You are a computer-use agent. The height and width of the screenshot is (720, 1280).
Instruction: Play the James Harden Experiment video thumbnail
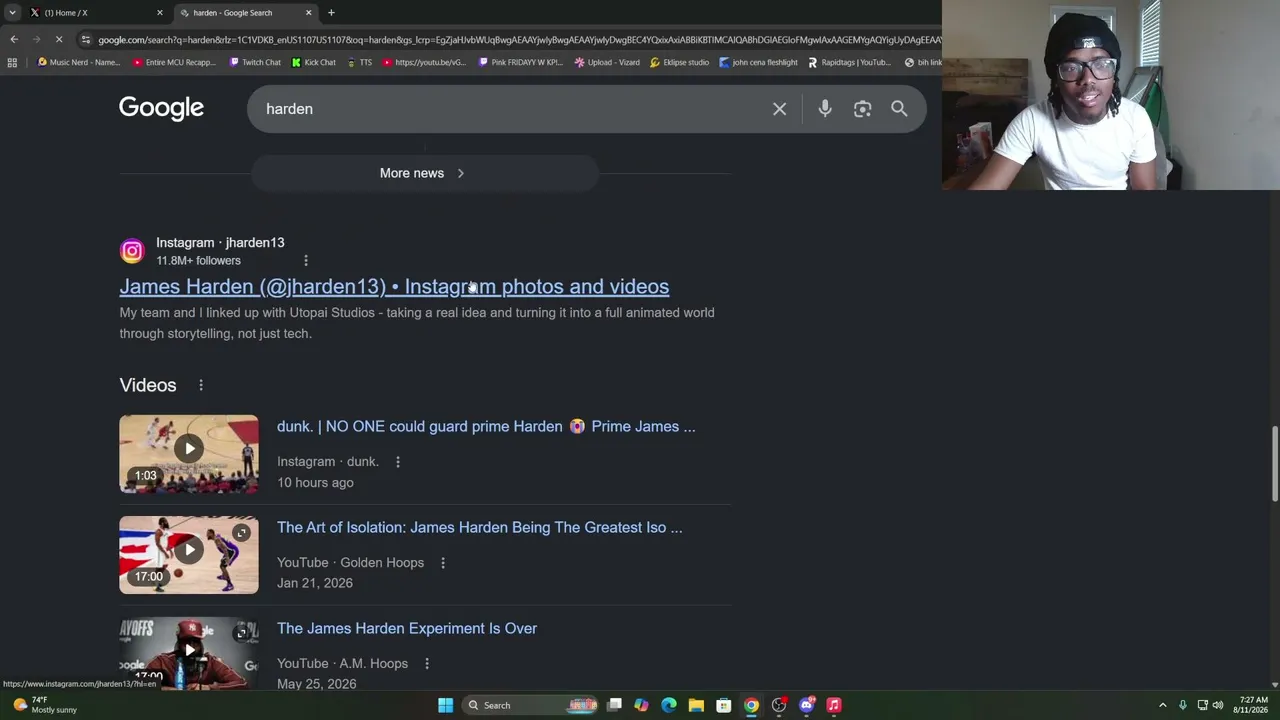tap(189, 652)
